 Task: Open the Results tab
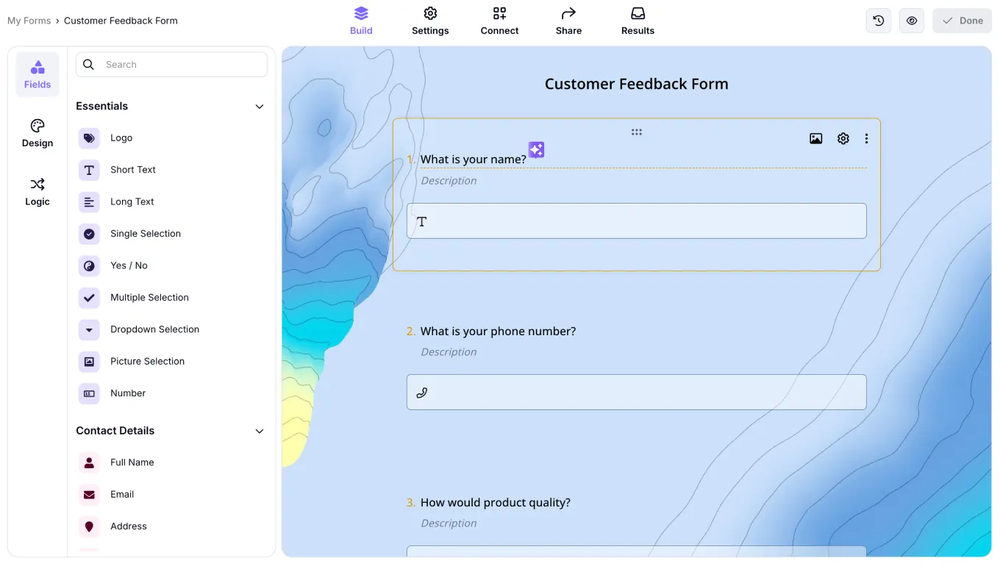point(637,21)
